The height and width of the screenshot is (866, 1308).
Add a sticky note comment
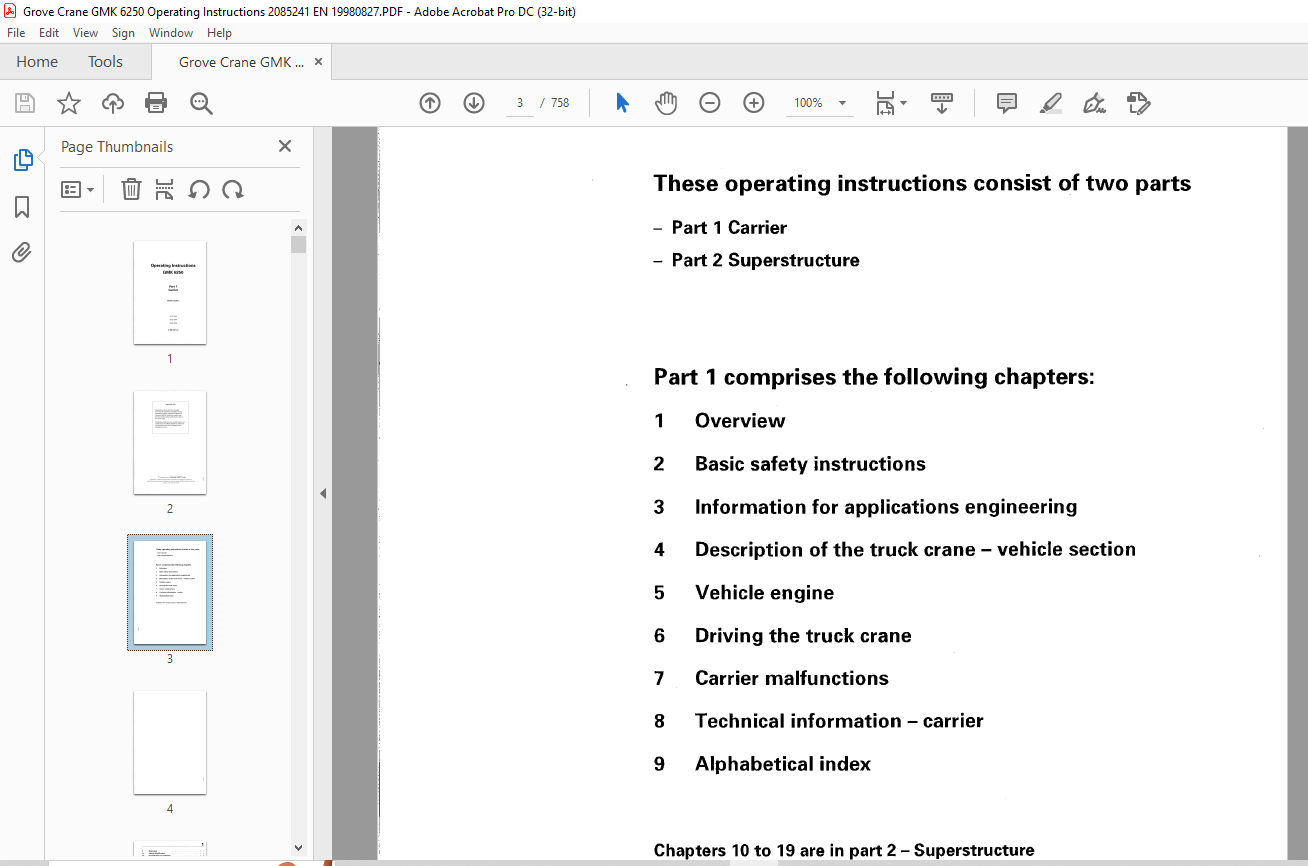1007,103
